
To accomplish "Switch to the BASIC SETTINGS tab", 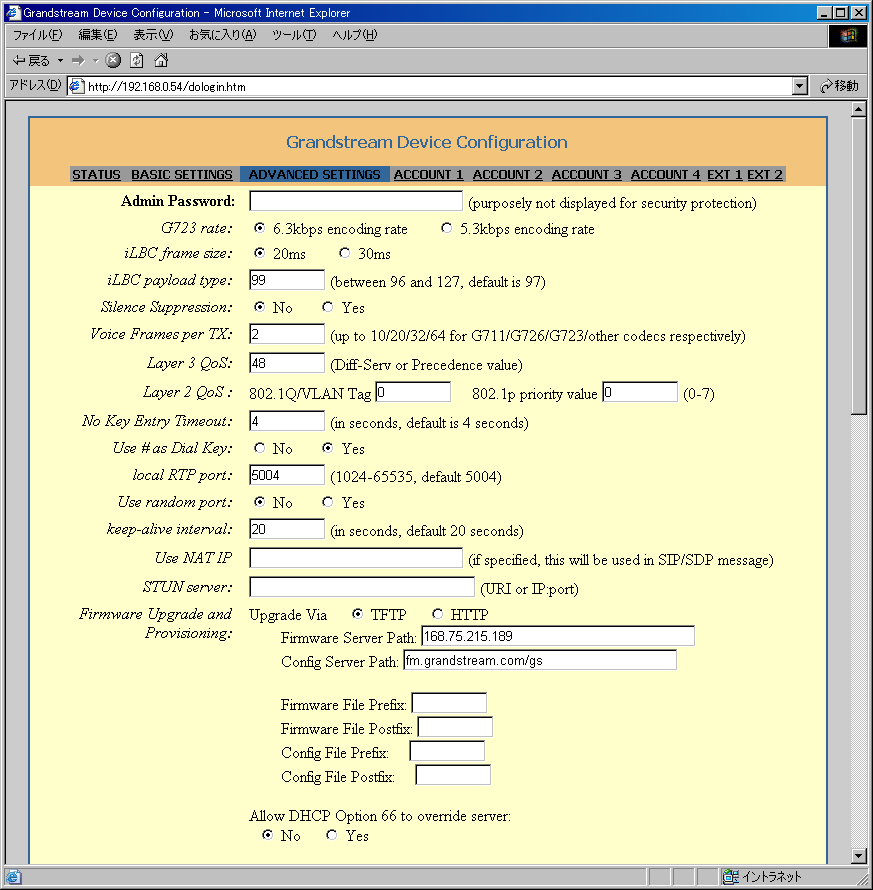I will 181,175.
